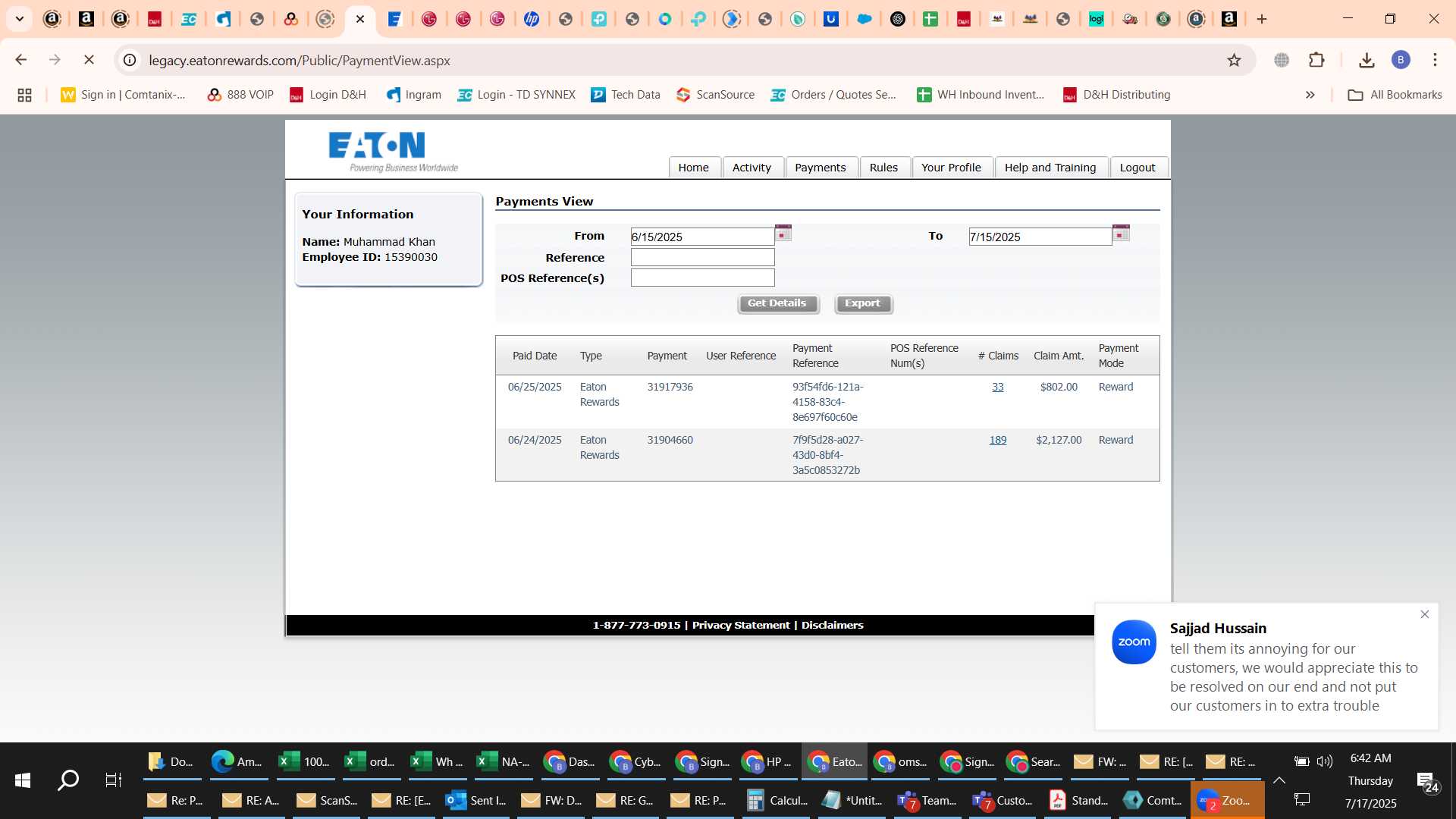This screenshot has height=819, width=1456.
Task: Click the To date input field
Action: click(x=1040, y=237)
